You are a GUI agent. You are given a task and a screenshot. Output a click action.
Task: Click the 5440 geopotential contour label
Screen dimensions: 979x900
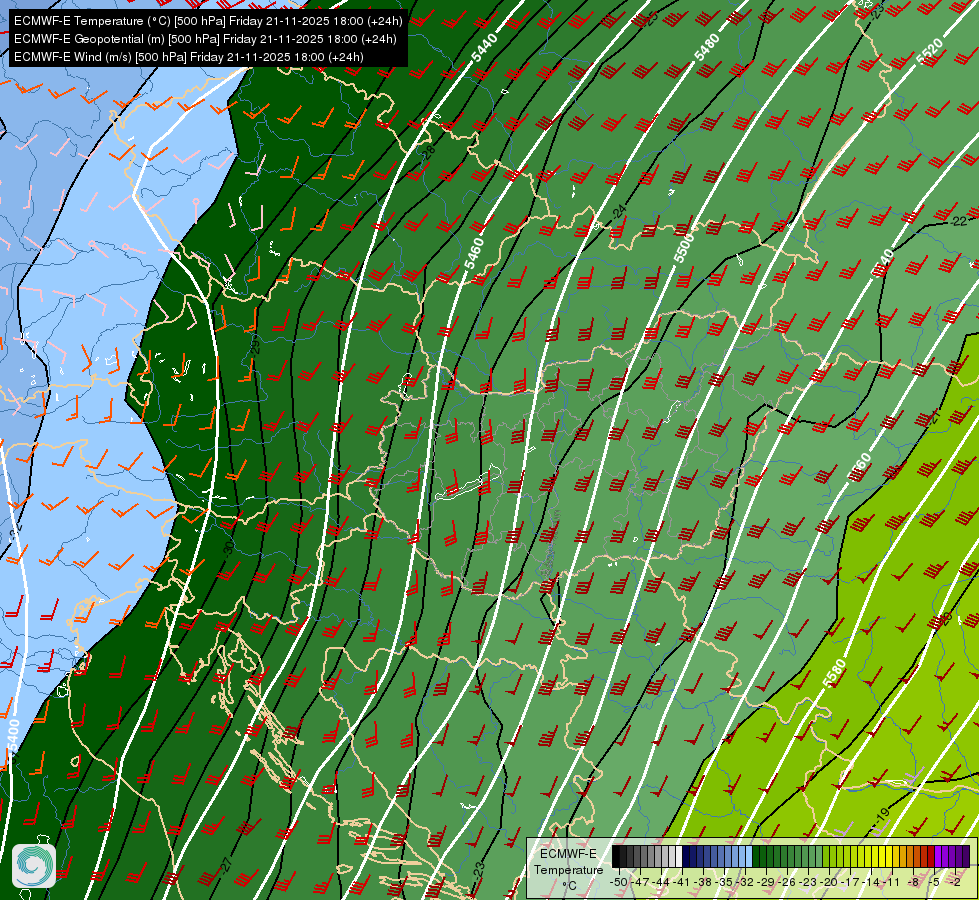485,48
